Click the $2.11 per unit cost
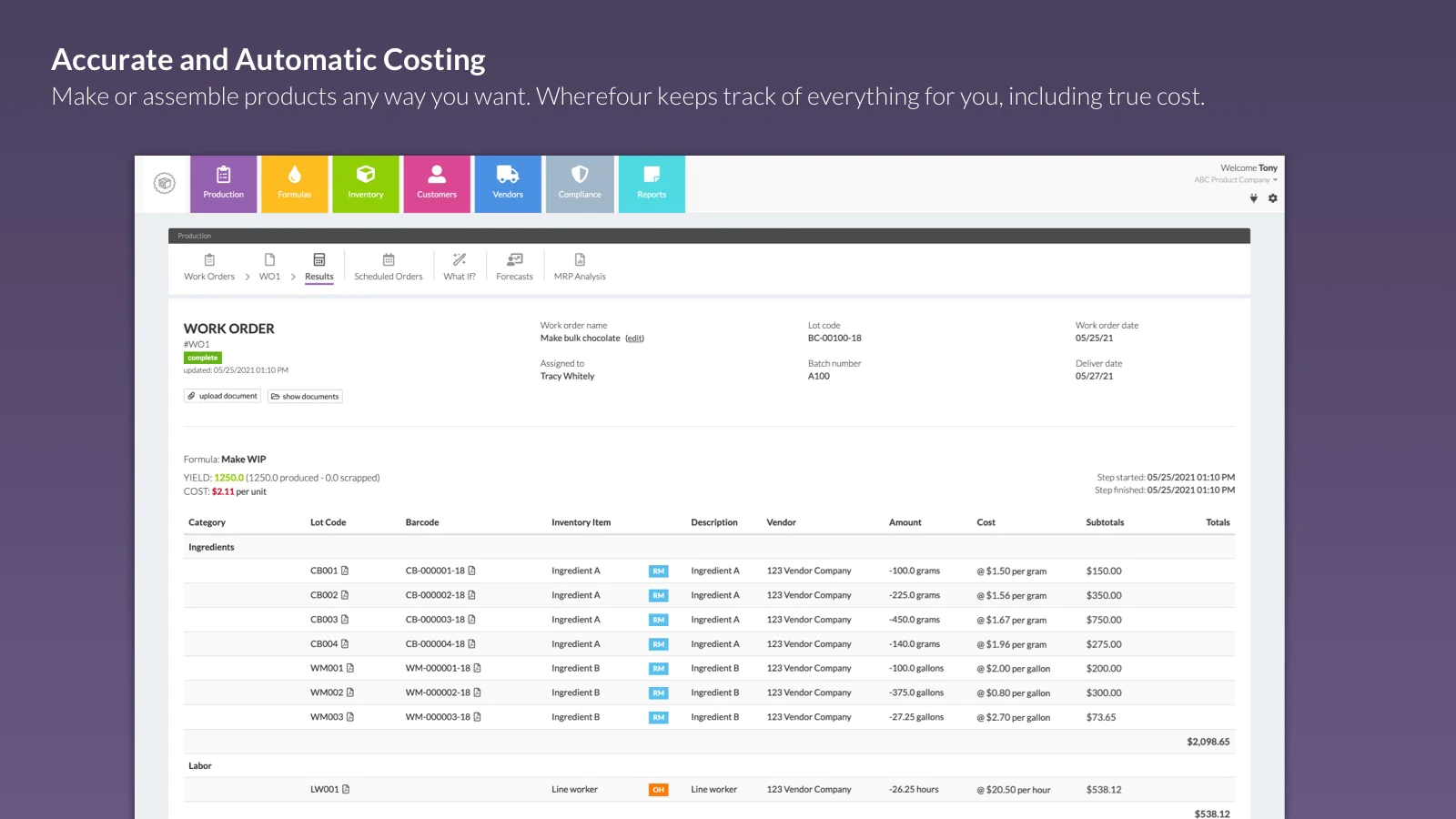The width and height of the screenshot is (1456, 819). coord(239,491)
